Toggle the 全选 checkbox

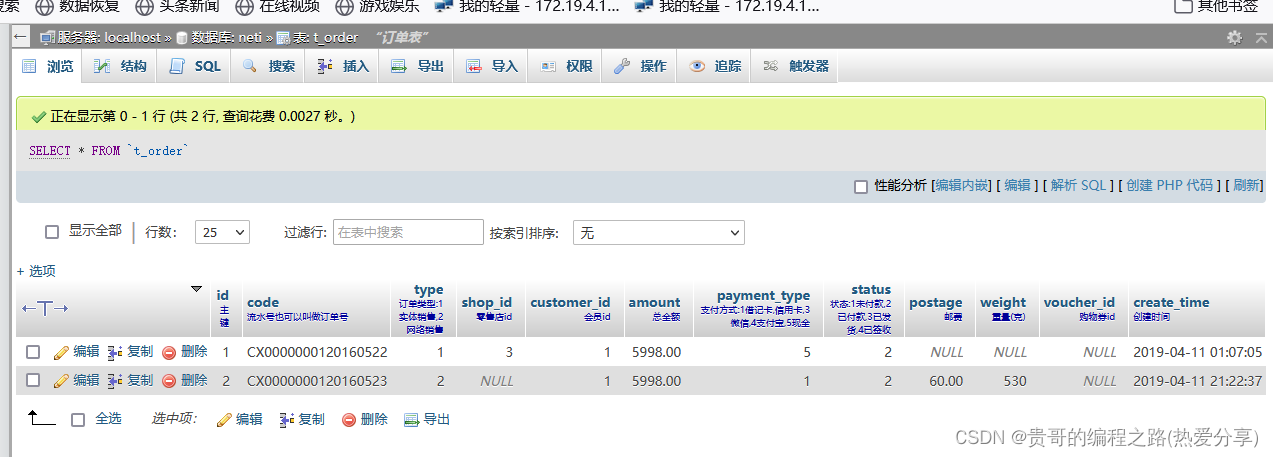pos(78,420)
